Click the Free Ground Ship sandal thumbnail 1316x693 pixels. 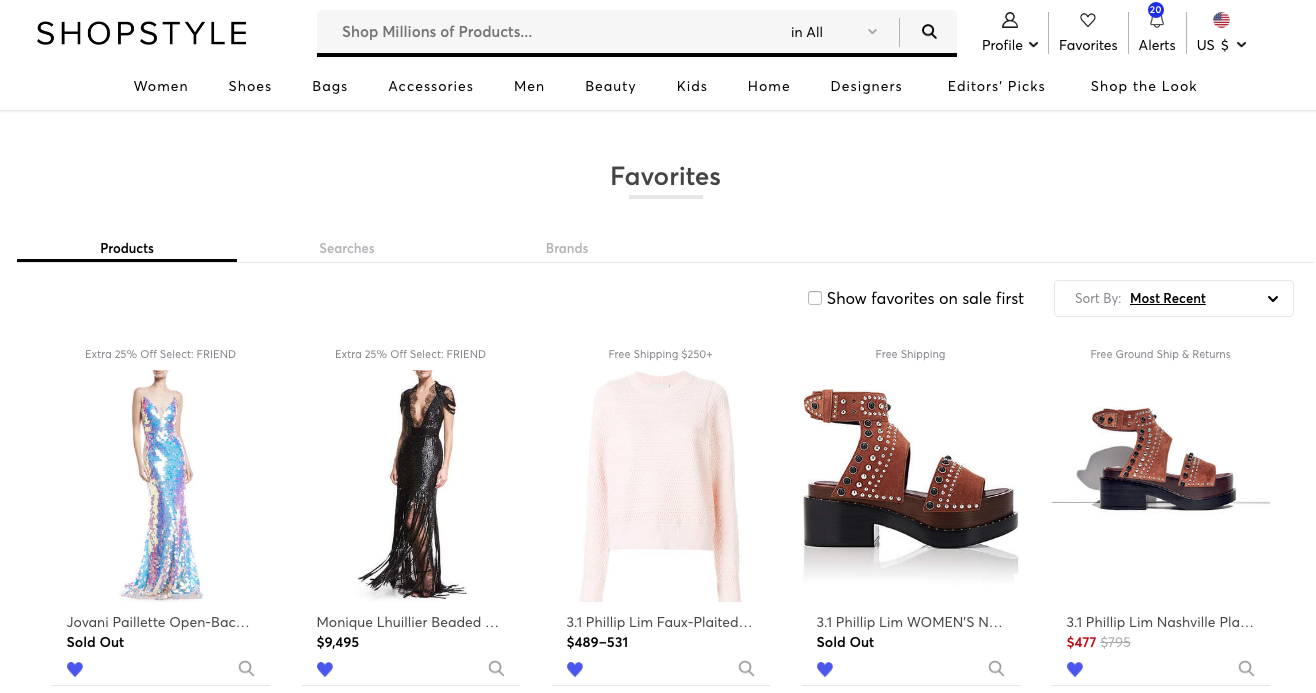1161,458
